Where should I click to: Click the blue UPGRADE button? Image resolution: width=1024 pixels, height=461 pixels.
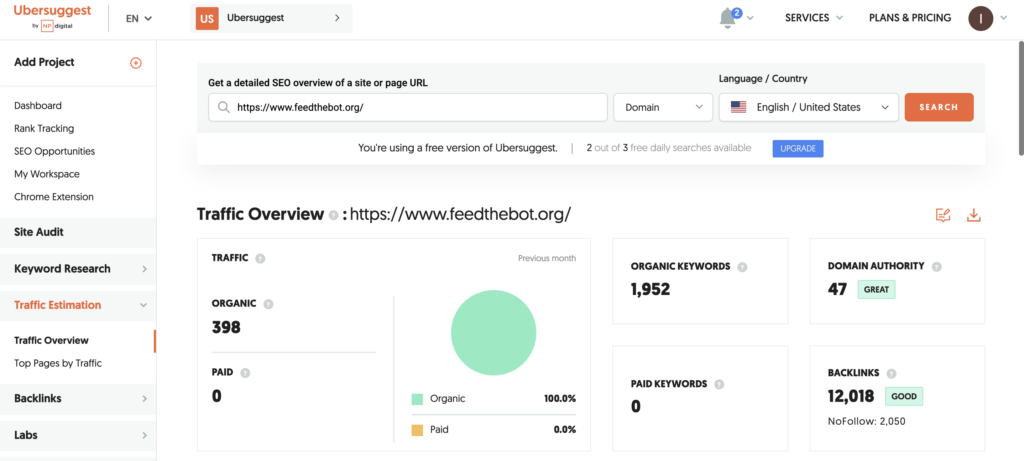click(x=798, y=148)
